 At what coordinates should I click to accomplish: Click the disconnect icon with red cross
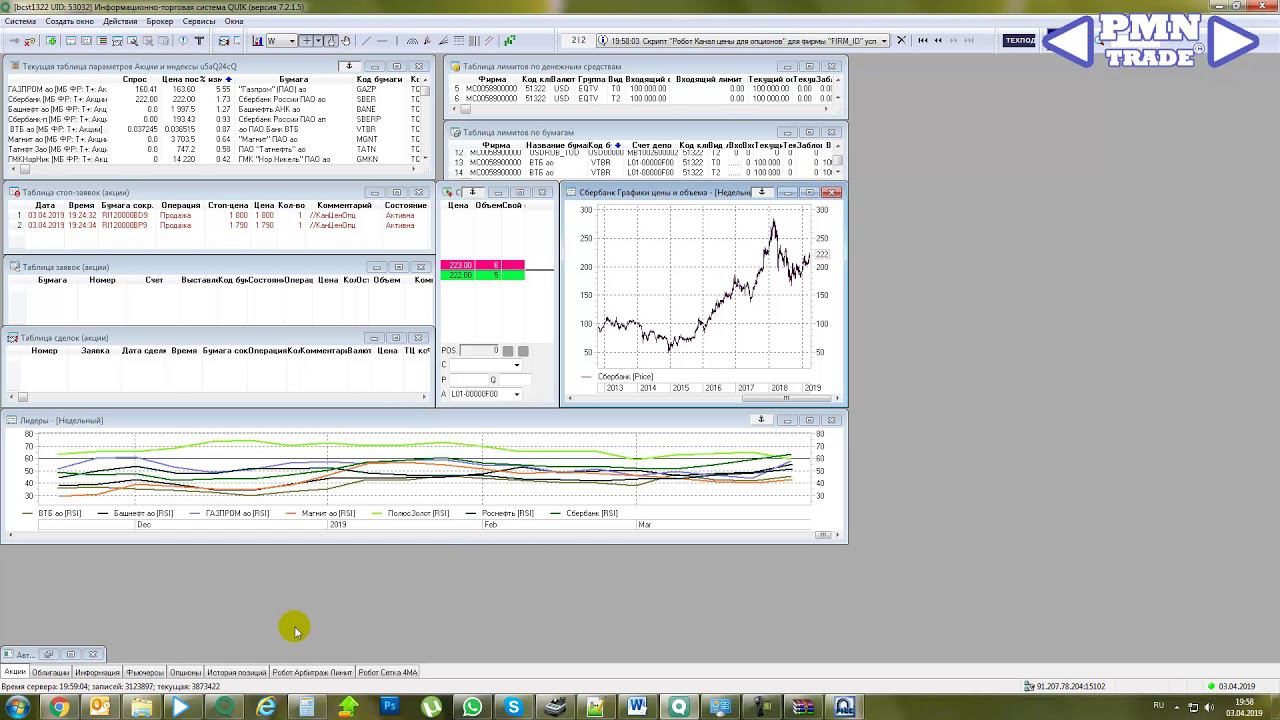pos(29,41)
